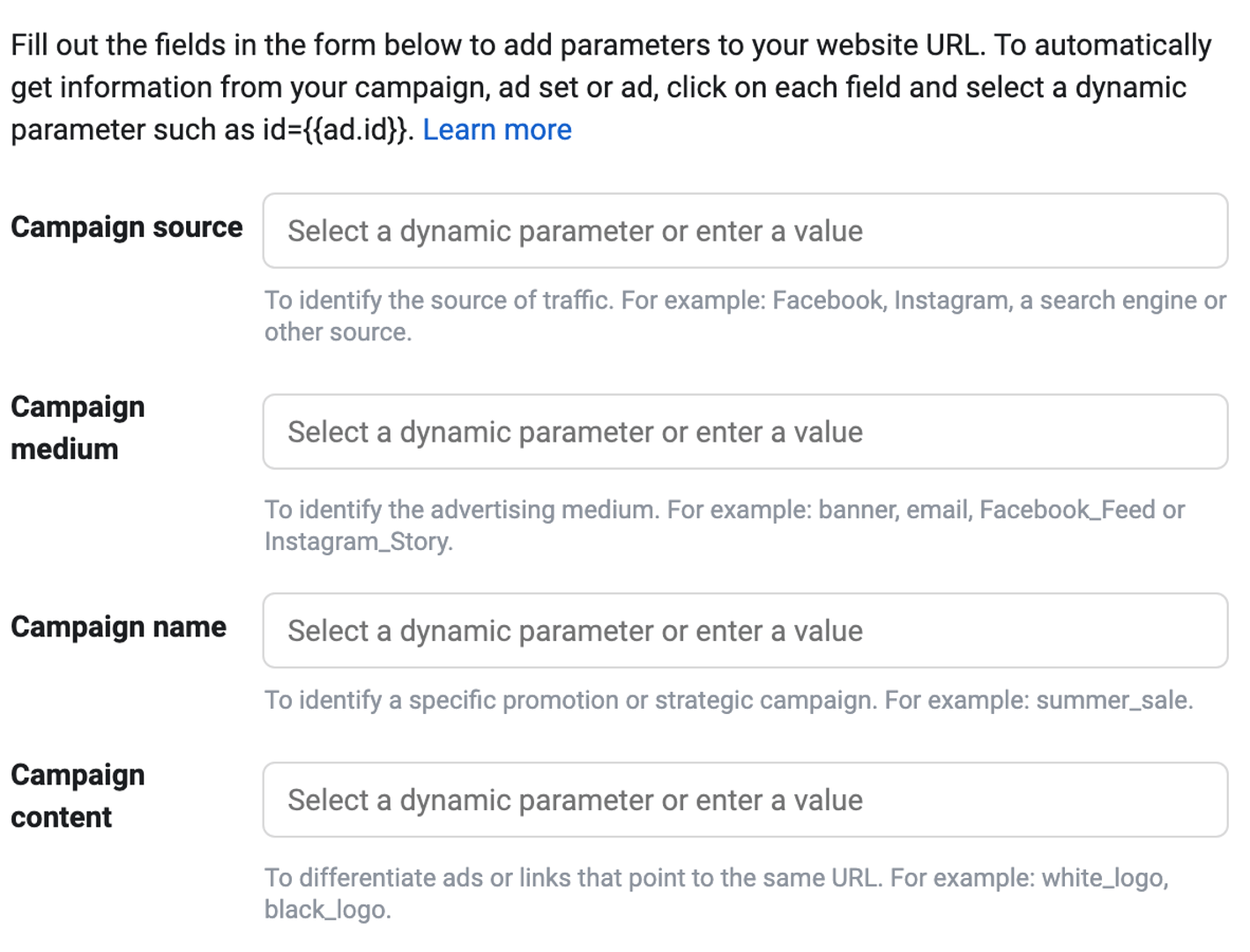Click the summer_sale example helper text
Viewport: 1250px width, 952px height.
click(x=728, y=700)
